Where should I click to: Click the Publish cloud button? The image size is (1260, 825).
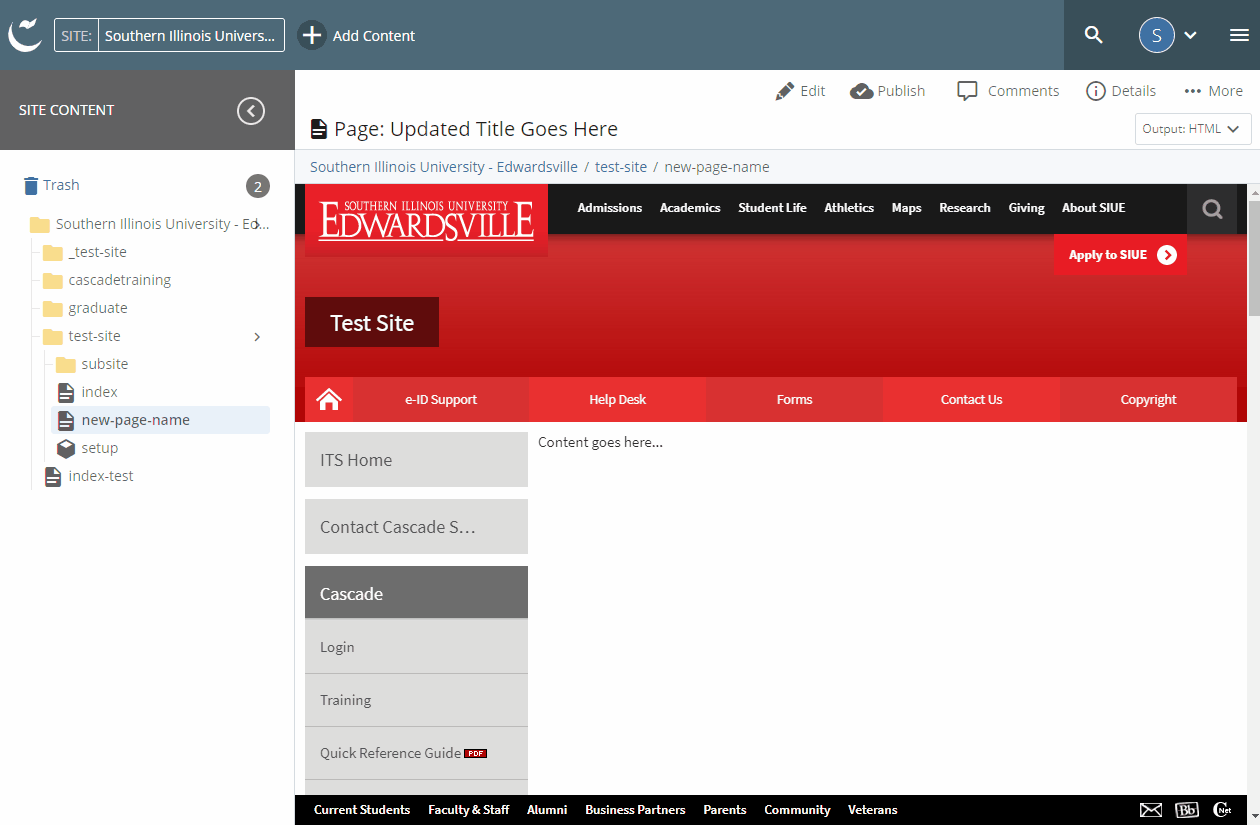(888, 91)
